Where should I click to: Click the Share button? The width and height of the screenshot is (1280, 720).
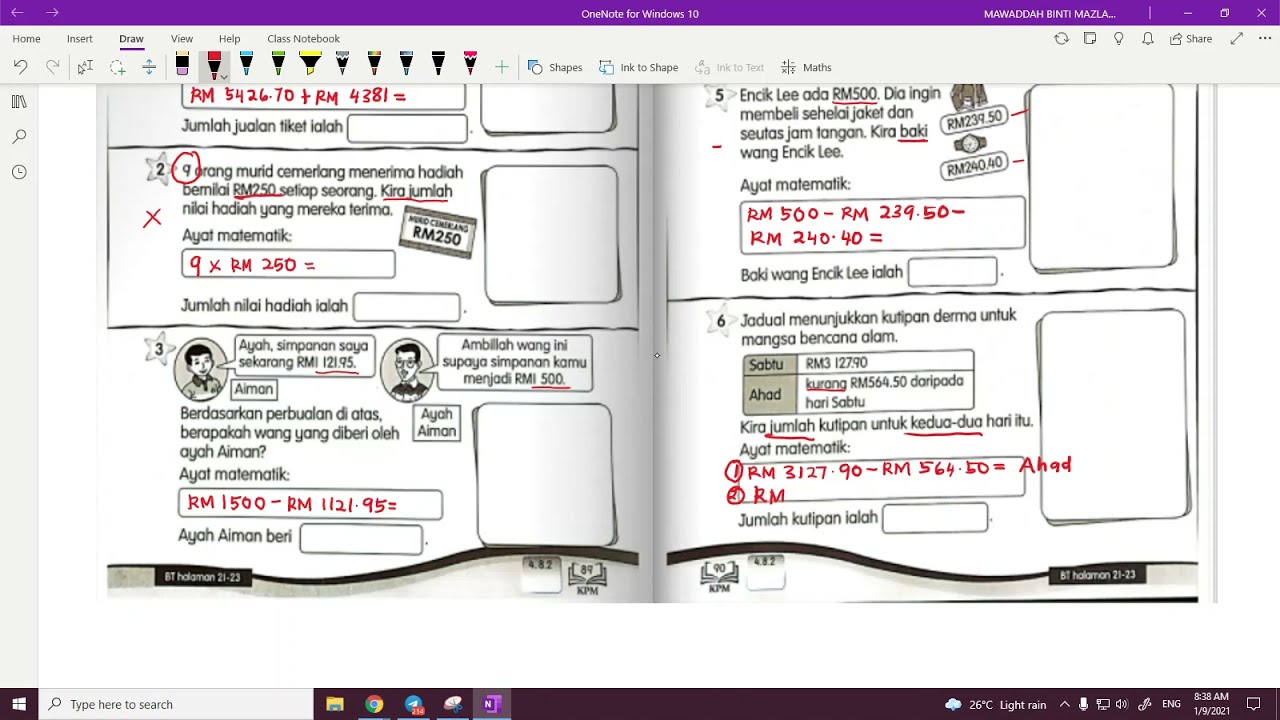(1191, 38)
